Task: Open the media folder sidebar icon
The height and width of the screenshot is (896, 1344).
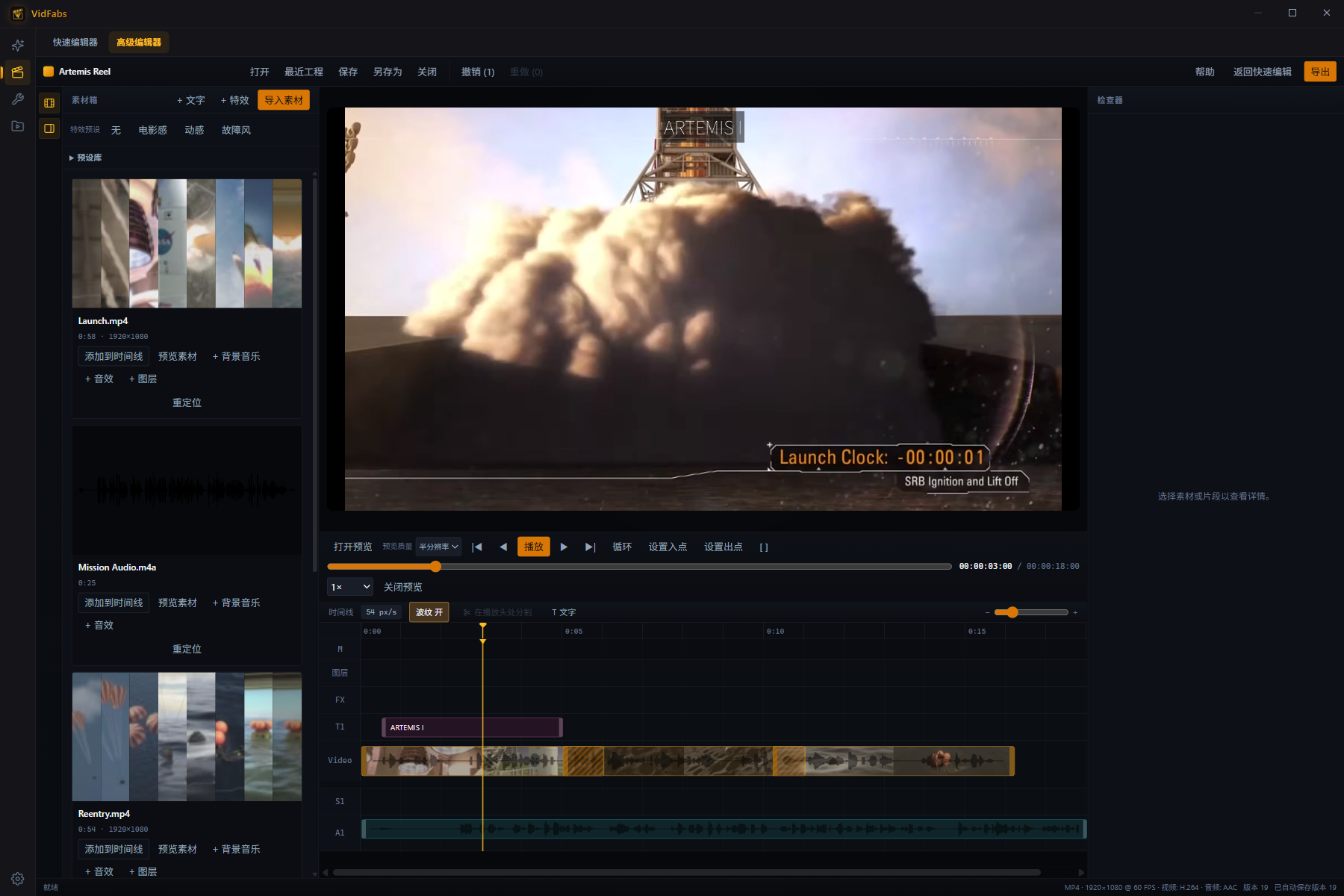Action: (x=18, y=125)
